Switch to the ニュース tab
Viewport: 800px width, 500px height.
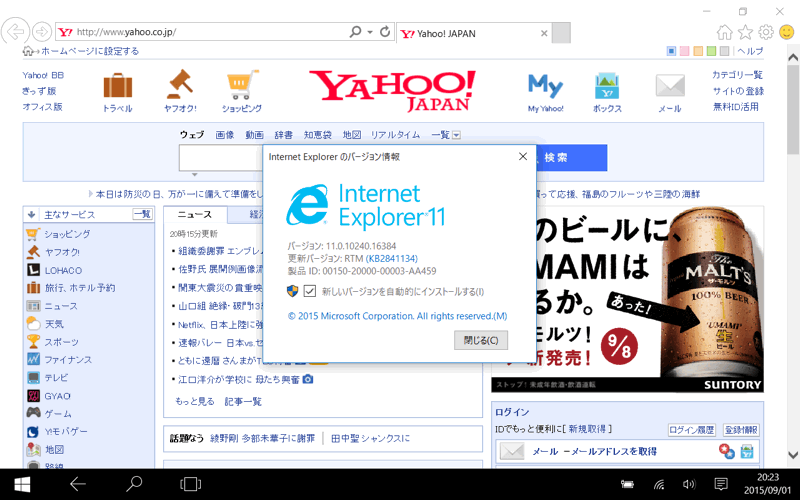click(x=194, y=214)
